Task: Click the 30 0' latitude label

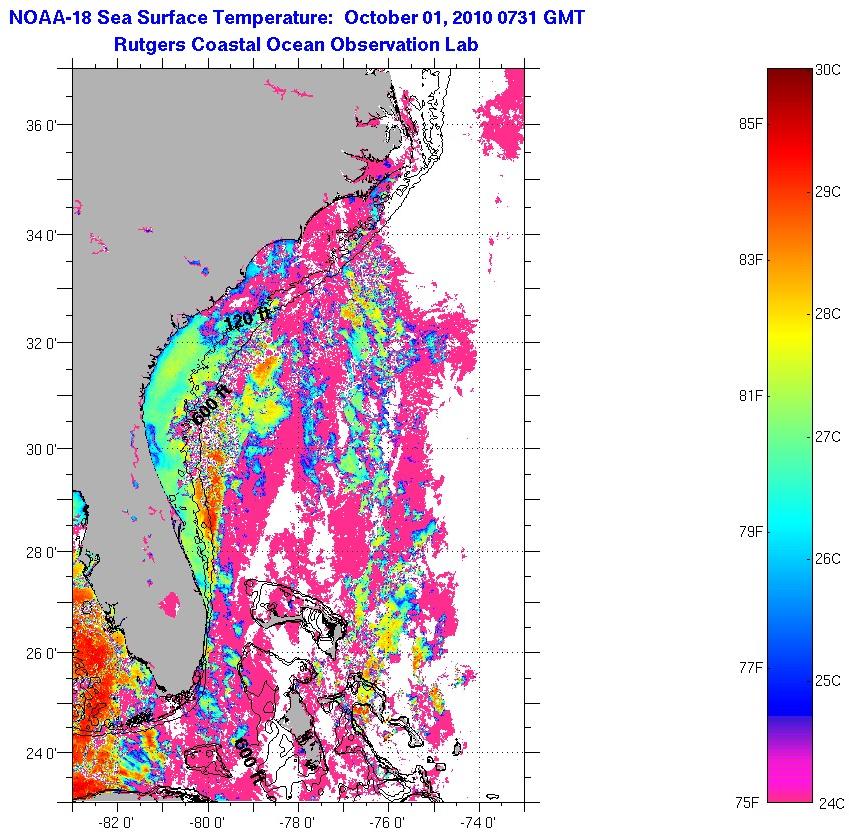Action: (x=42, y=450)
